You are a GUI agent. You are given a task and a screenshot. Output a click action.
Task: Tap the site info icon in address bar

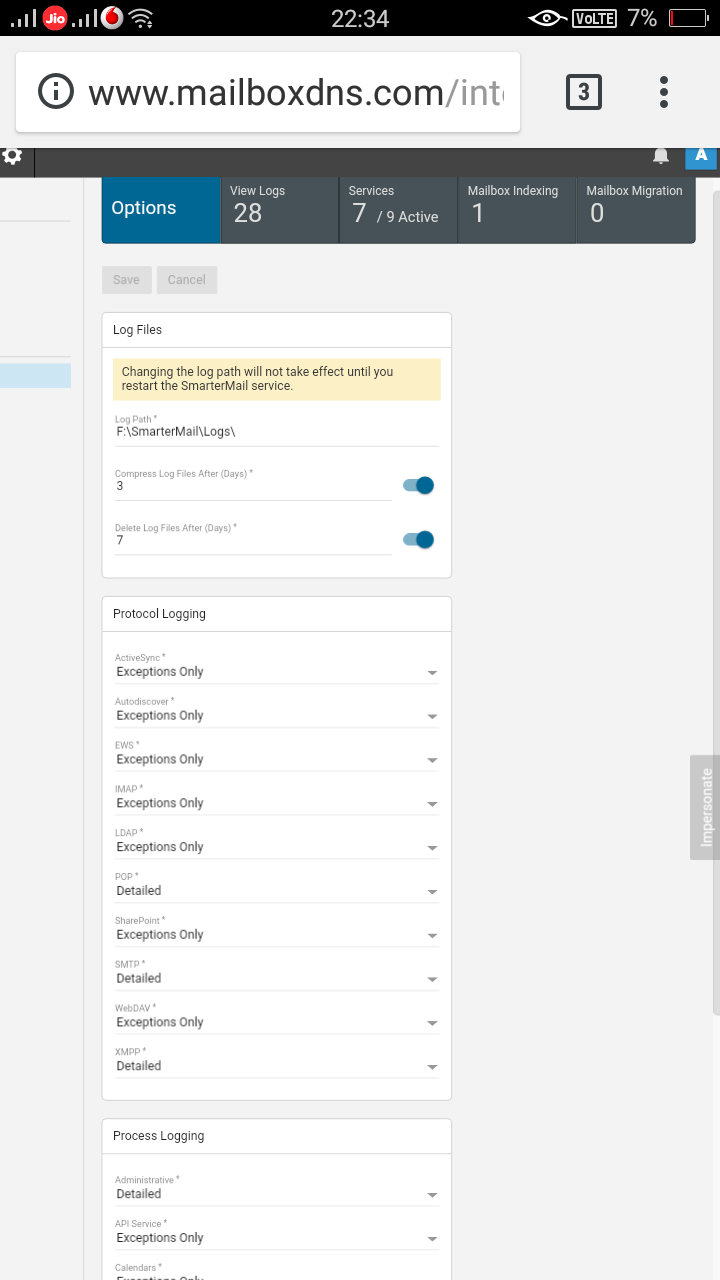tap(56, 93)
